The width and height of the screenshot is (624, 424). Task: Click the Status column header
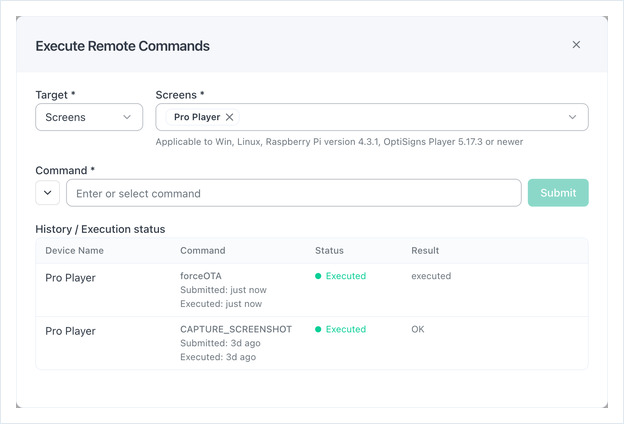[329, 250]
